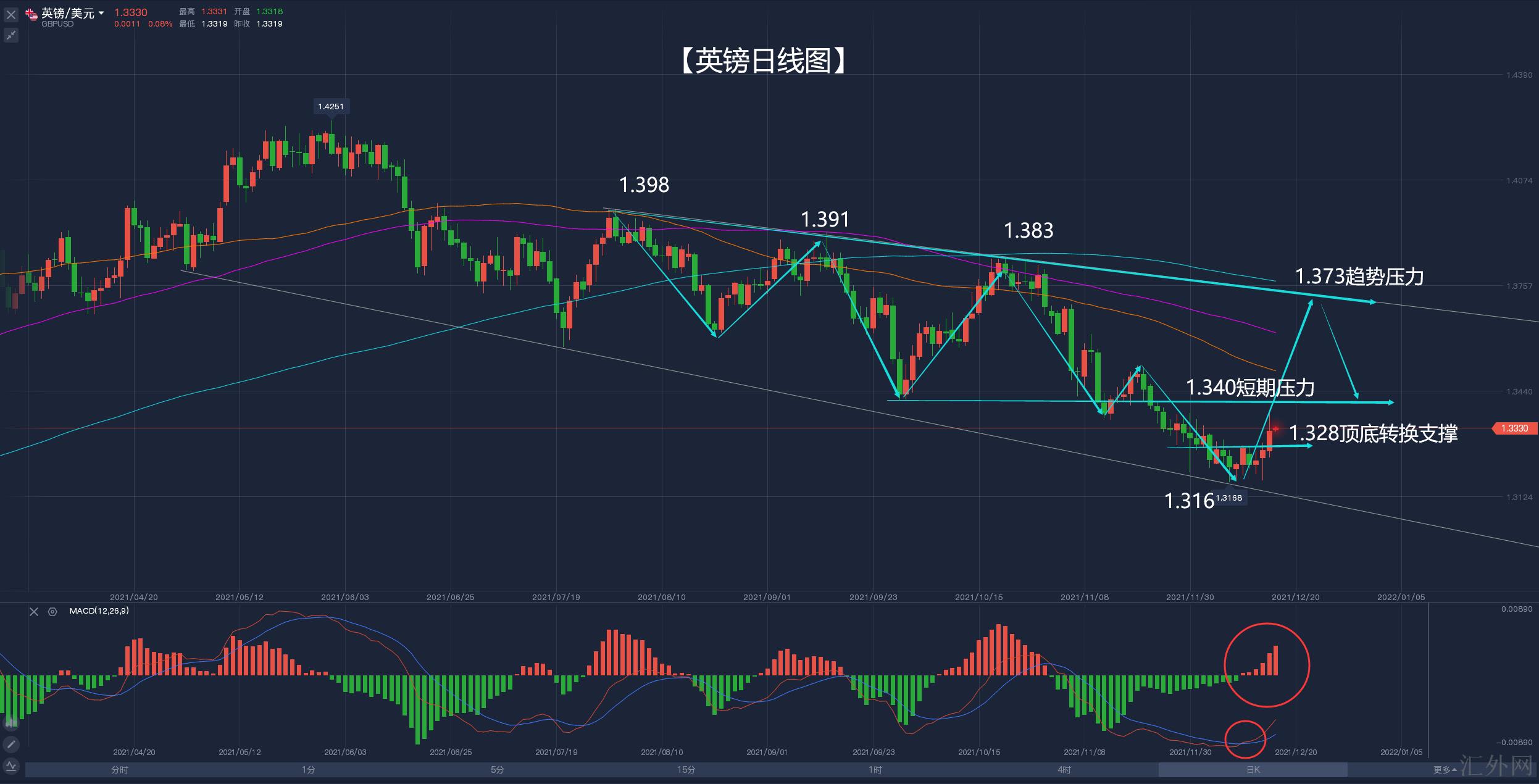The height and width of the screenshot is (784, 1539).
Task: Expand the 更多 timeframe menu
Action: tap(1444, 770)
